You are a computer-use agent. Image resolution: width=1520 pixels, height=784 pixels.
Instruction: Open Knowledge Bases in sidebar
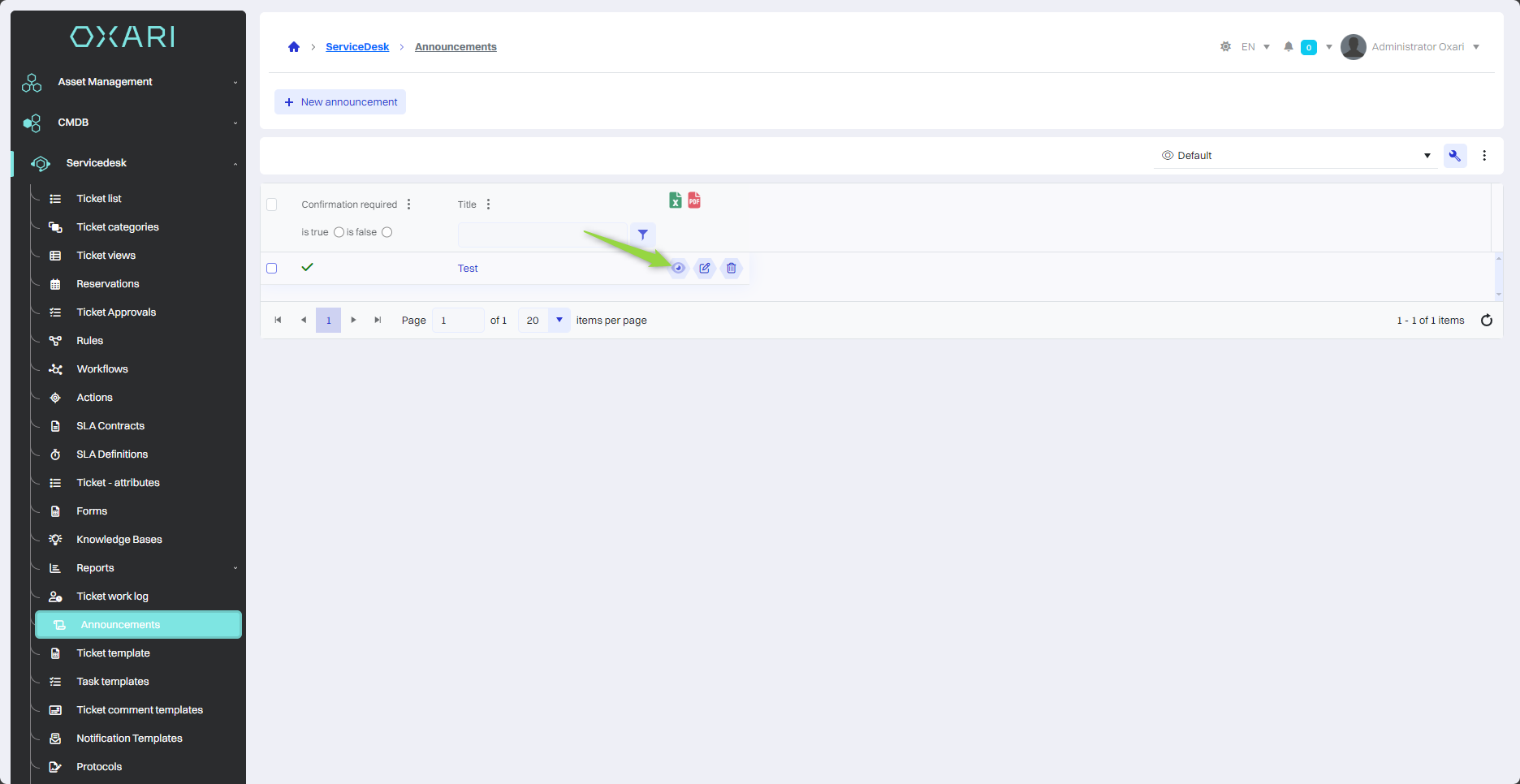[x=119, y=540]
